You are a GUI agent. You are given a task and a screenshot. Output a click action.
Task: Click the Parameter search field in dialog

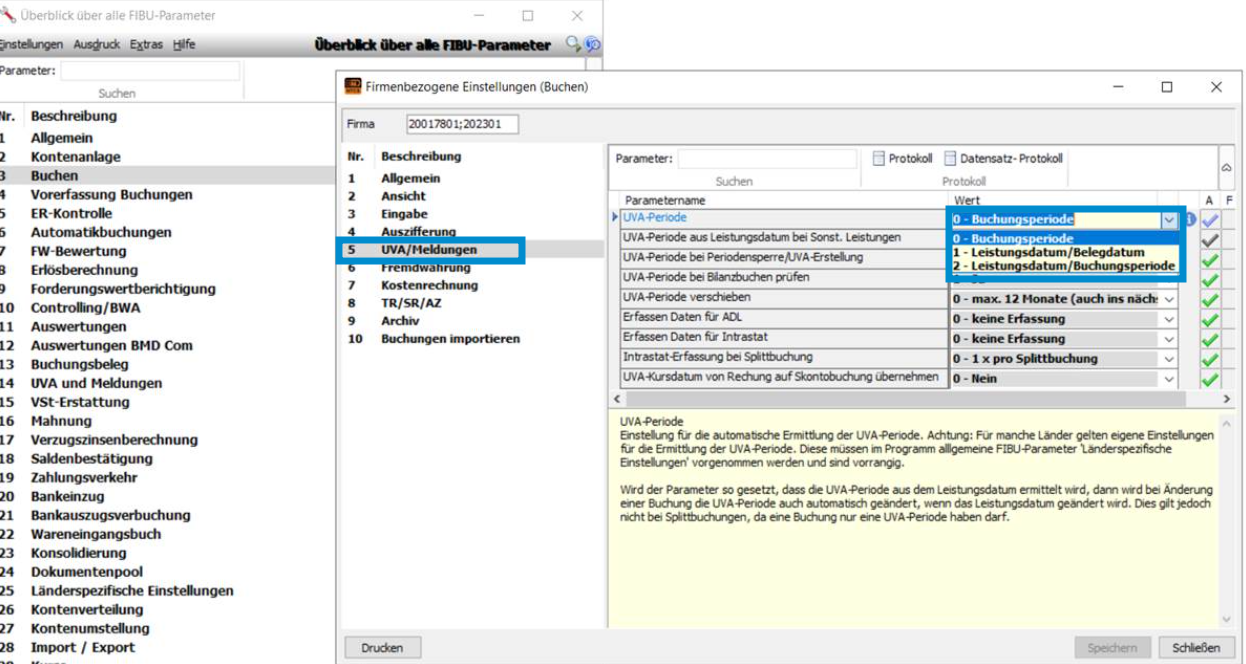[767, 159]
